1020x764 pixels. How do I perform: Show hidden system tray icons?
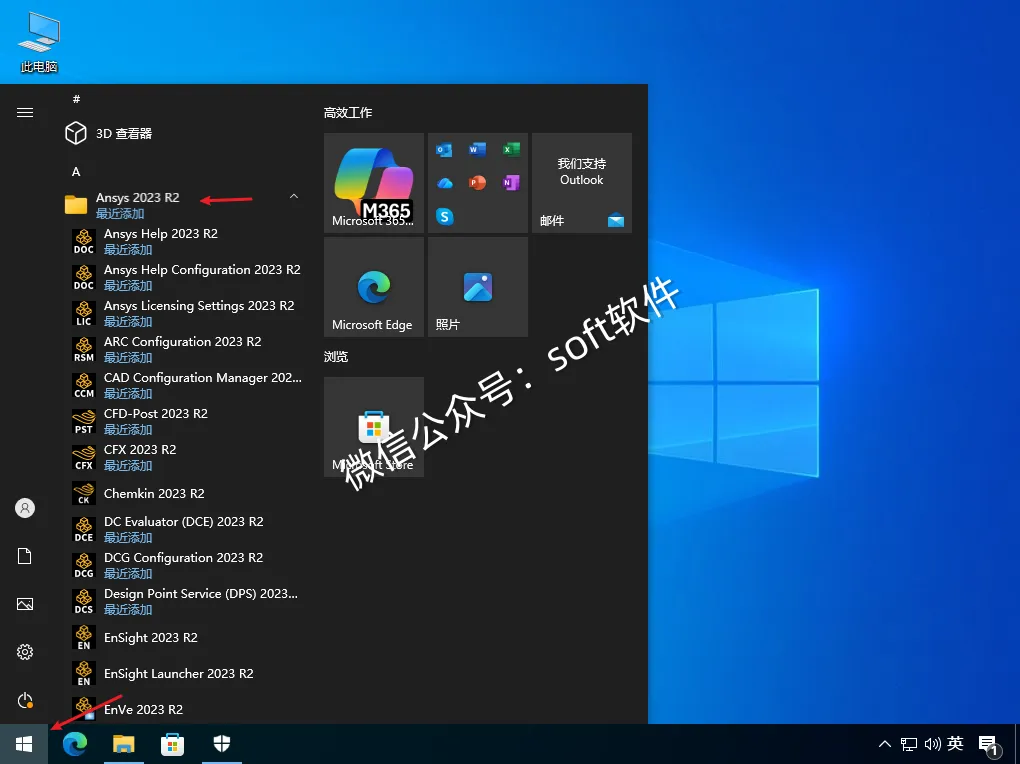885,744
